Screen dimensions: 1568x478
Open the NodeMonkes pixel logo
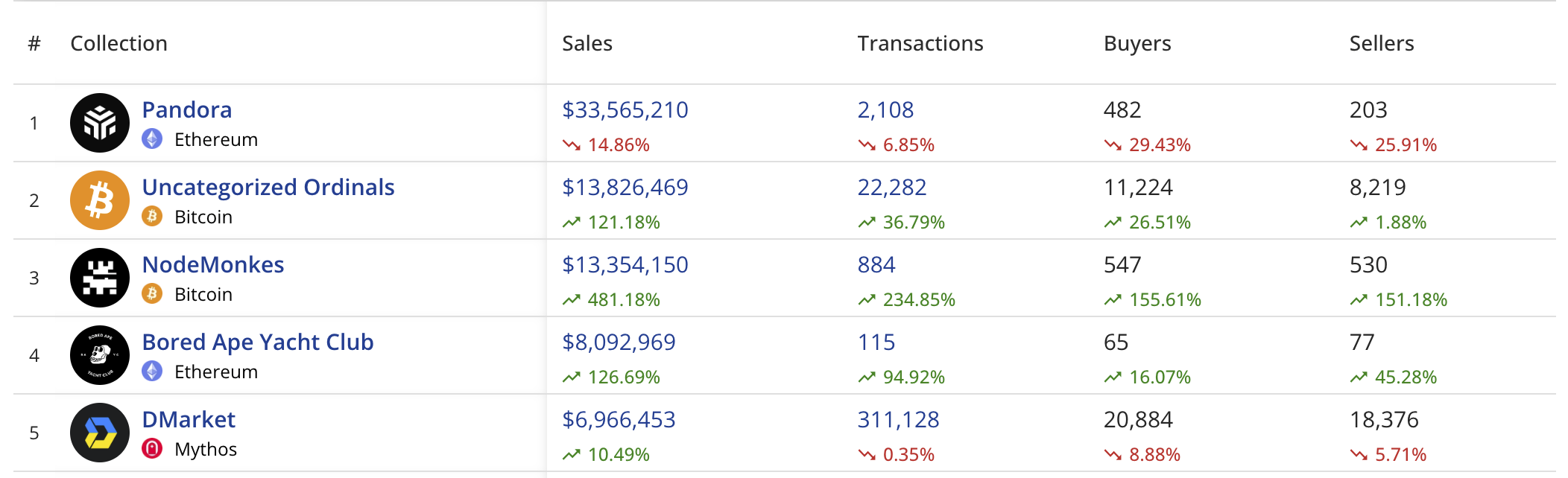pos(100,278)
